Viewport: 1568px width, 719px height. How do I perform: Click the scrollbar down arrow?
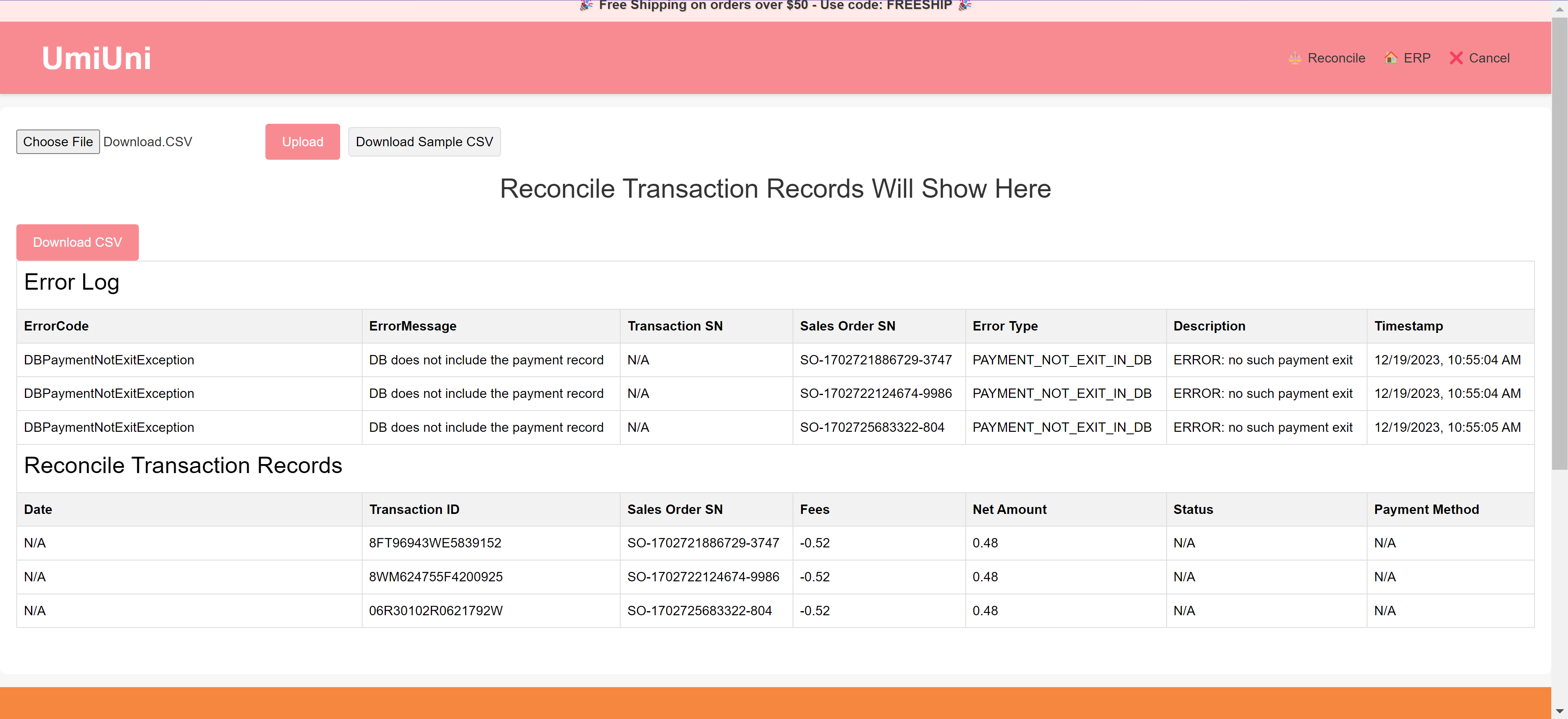(1559, 711)
